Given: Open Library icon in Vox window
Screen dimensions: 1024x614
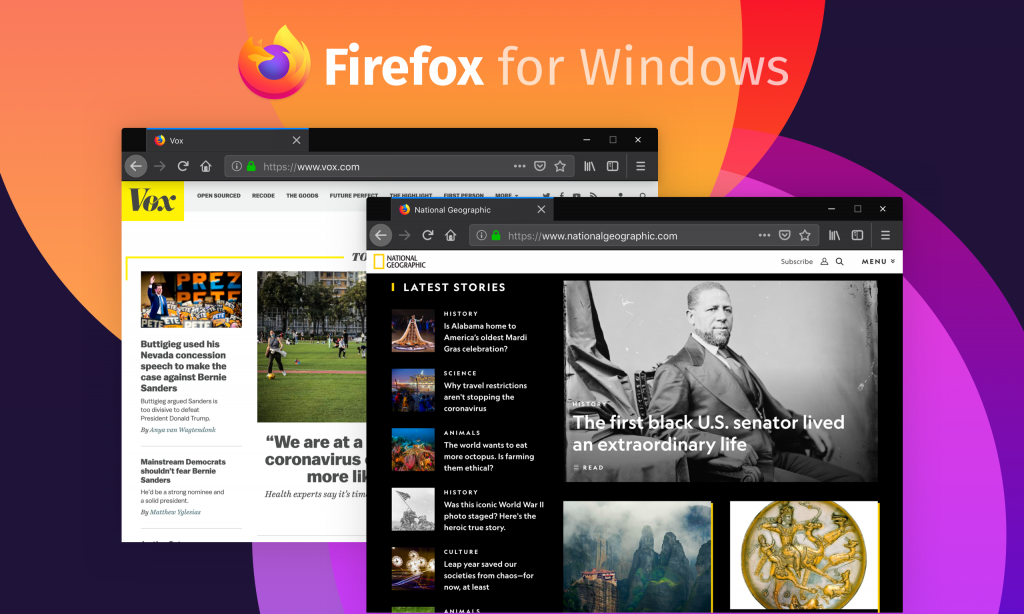Looking at the screenshot, I should [x=590, y=166].
